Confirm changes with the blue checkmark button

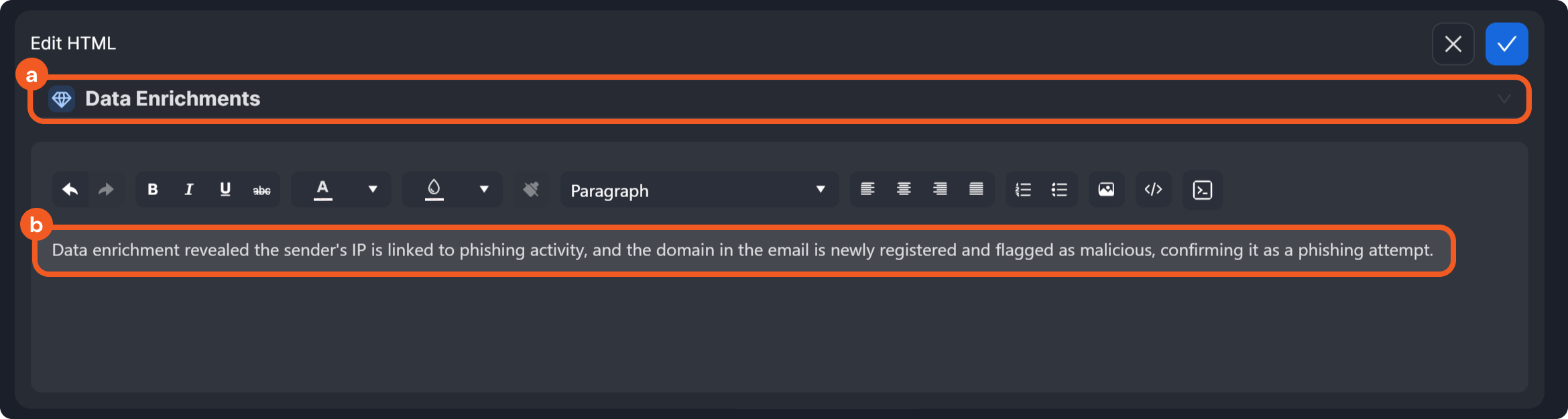pyautogui.click(x=1507, y=44)
